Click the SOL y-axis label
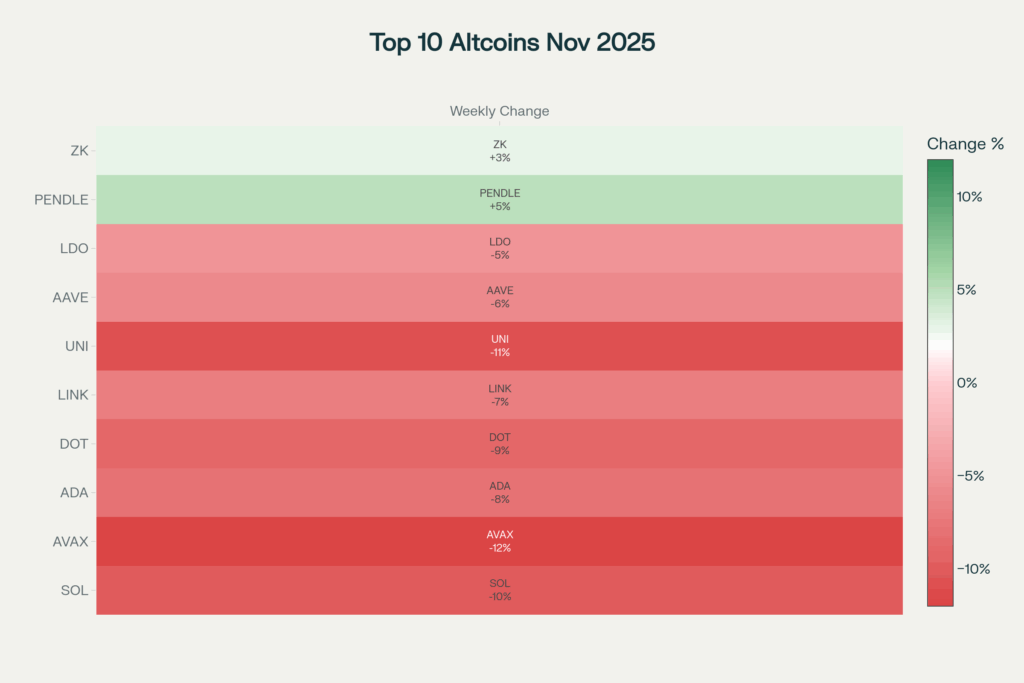This screenshot has height=683, width=1024. 74,591
